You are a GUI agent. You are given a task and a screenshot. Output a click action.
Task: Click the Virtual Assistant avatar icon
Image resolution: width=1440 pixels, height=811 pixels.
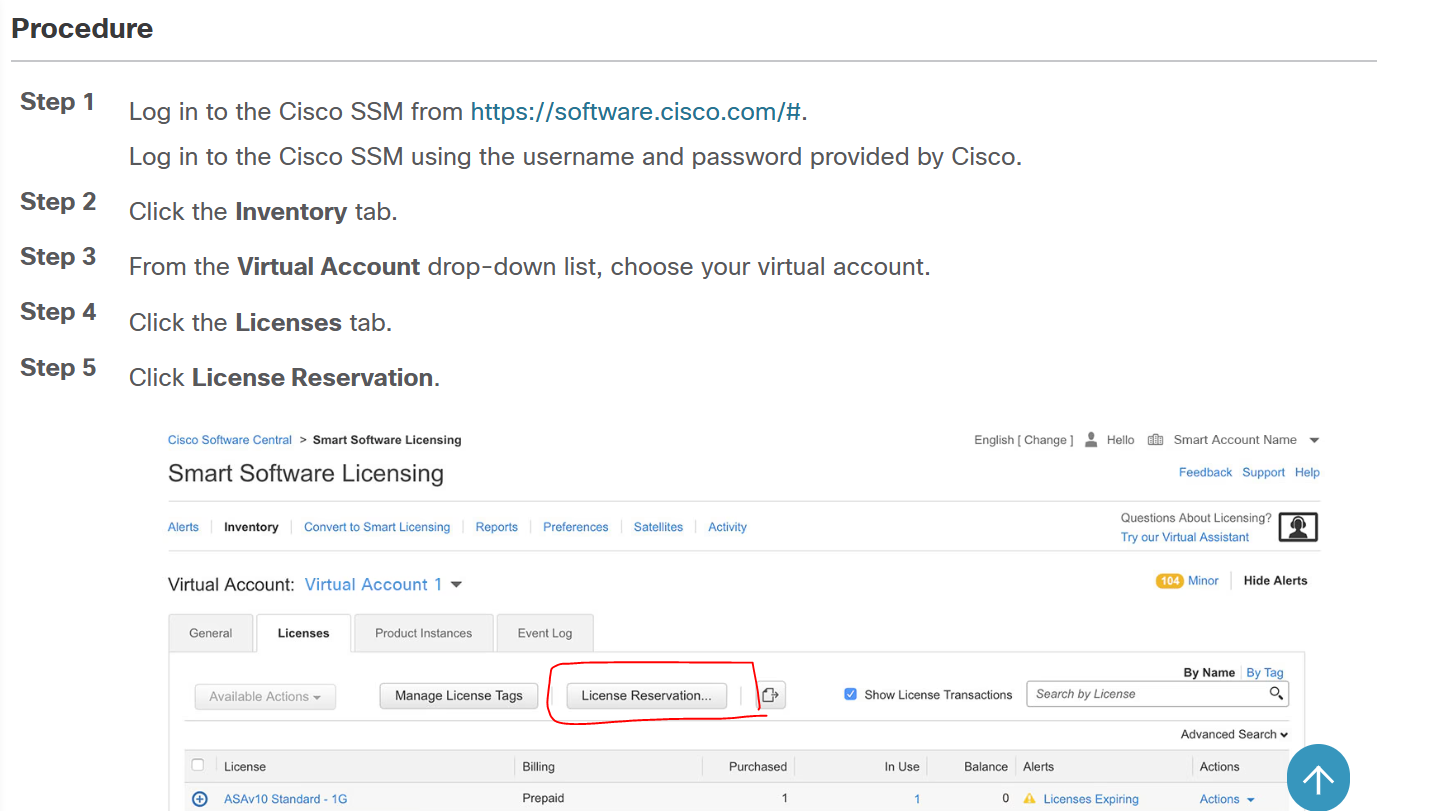click(x=1298, y=527)
